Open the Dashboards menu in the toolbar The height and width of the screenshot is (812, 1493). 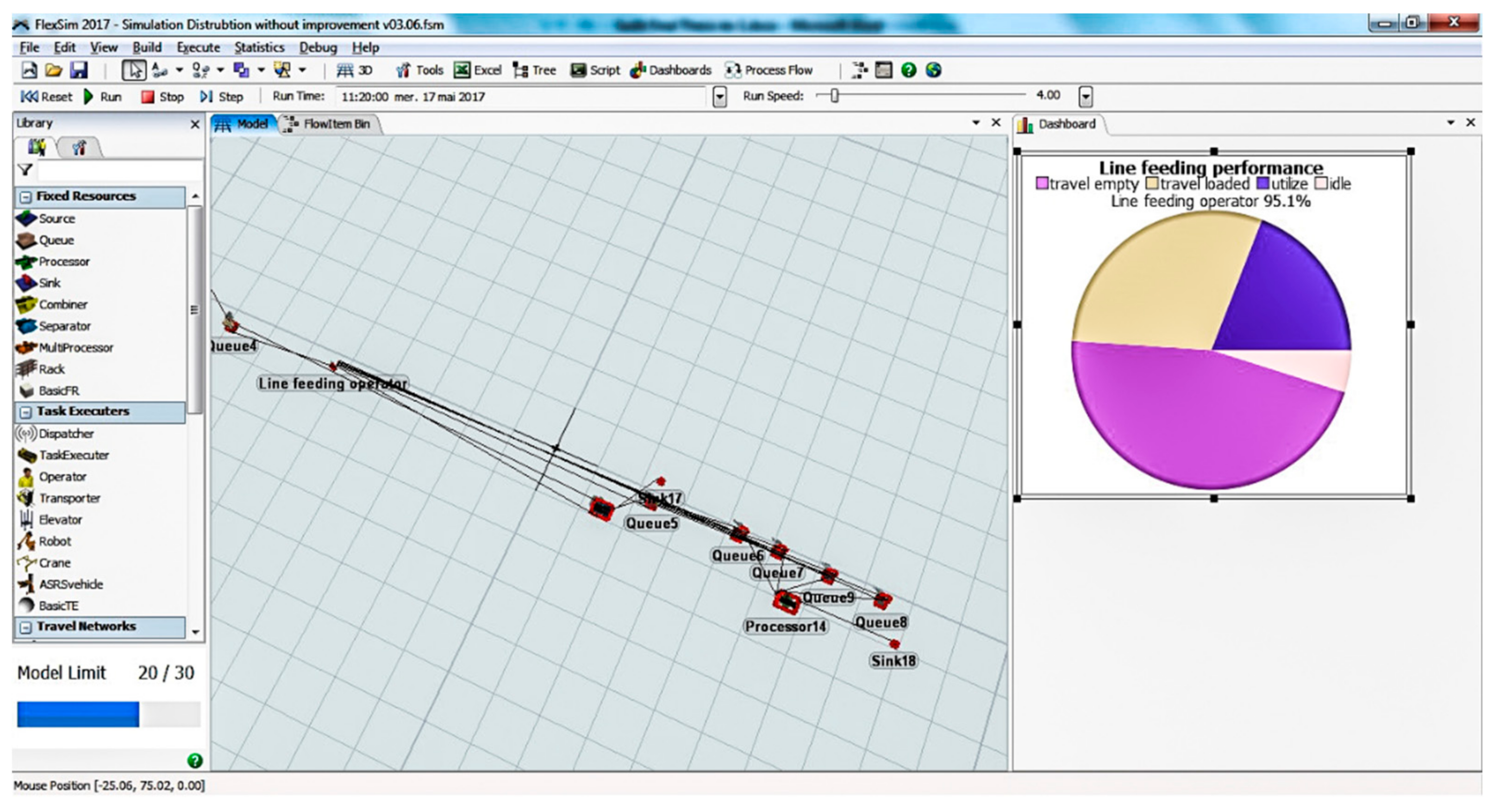coord(670,70)
